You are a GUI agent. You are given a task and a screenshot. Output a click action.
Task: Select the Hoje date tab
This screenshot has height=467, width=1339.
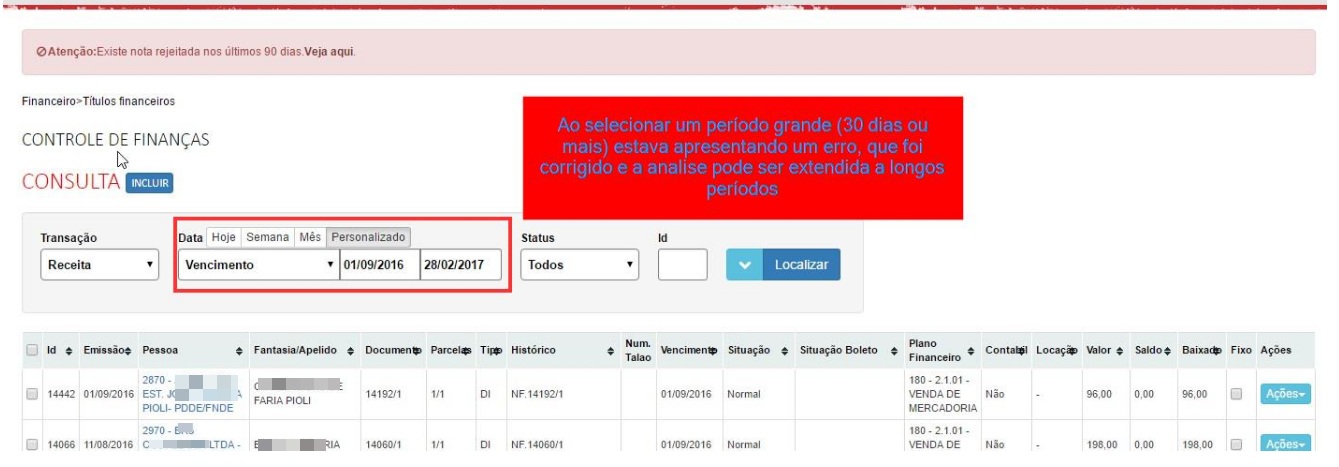click(223, 237)
